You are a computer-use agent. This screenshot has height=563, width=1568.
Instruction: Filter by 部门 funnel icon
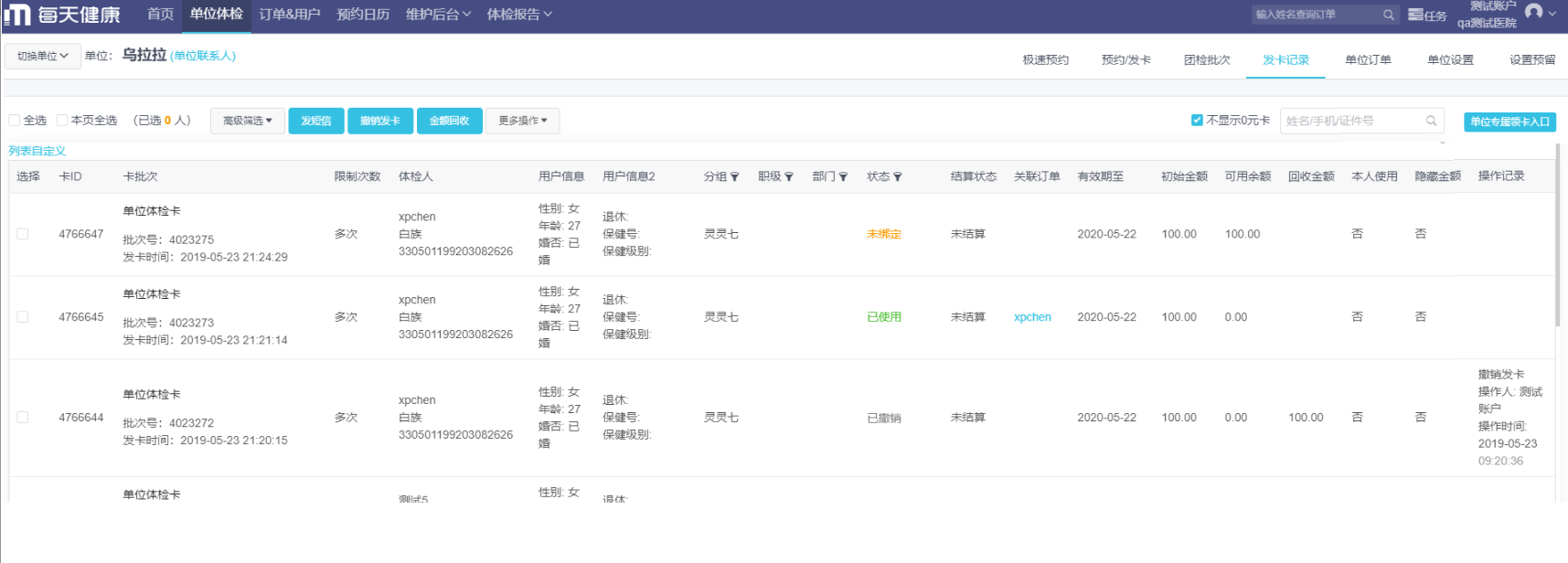click(x=843, y=177)
